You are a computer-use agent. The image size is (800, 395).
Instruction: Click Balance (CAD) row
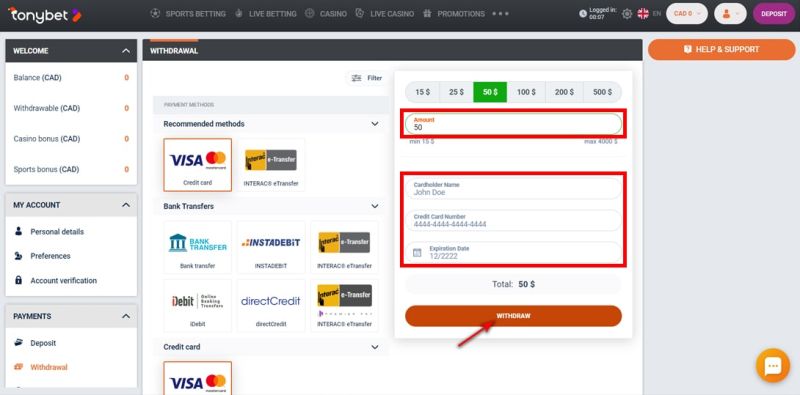(x=71, y=78)
